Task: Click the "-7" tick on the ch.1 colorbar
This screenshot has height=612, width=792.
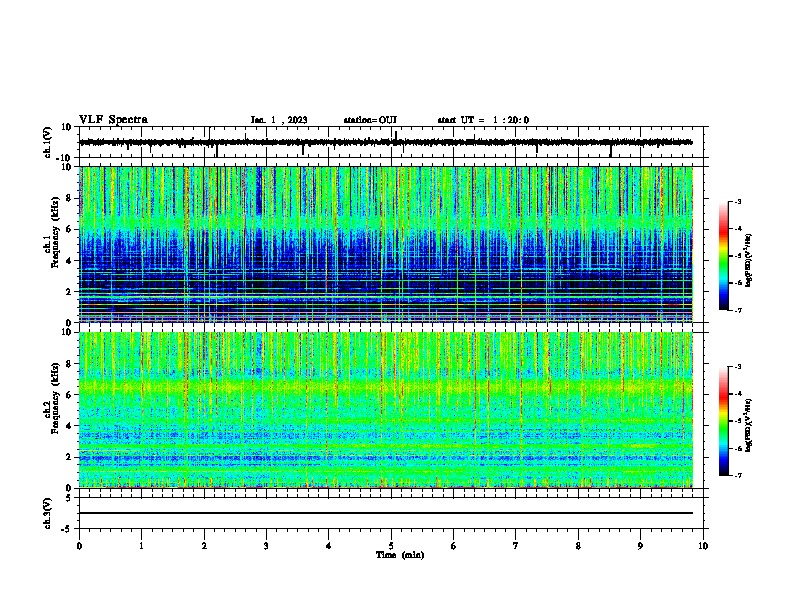Action: click(737, 310)
